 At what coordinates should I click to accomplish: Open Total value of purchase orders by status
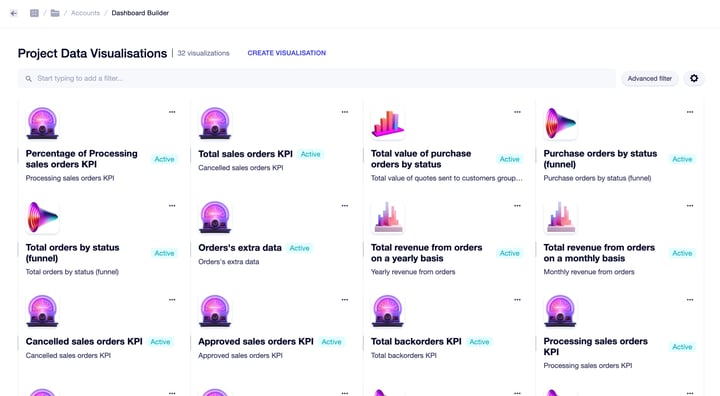click(x=421, y=159)
